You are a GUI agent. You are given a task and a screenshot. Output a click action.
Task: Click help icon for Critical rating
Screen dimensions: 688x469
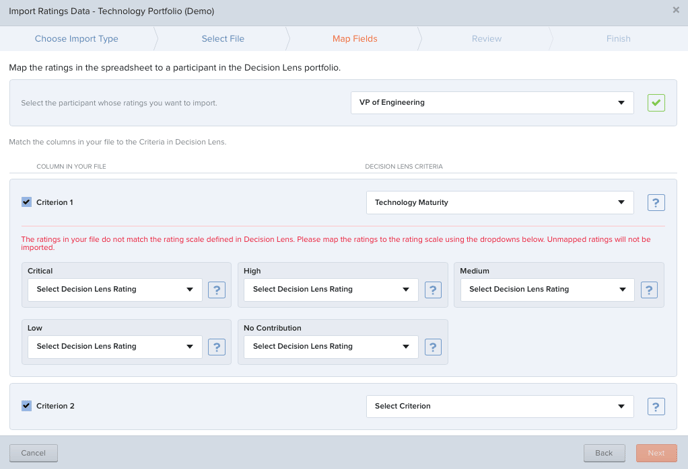(216, 290)
